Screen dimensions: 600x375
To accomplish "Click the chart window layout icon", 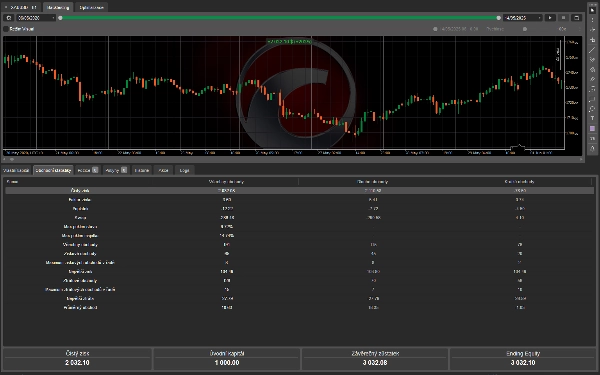I will point(576,18).
